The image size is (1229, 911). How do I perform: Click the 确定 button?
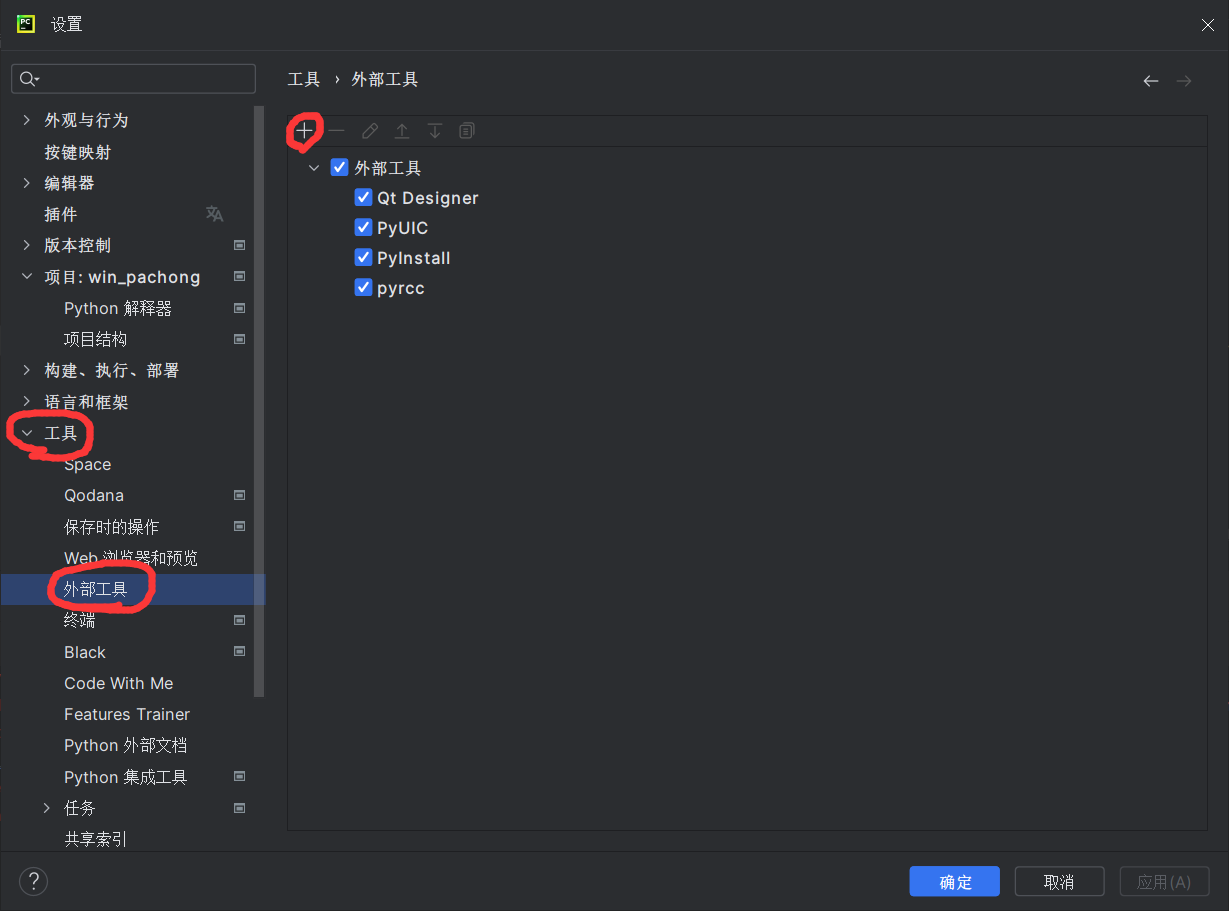coord(954,881)
